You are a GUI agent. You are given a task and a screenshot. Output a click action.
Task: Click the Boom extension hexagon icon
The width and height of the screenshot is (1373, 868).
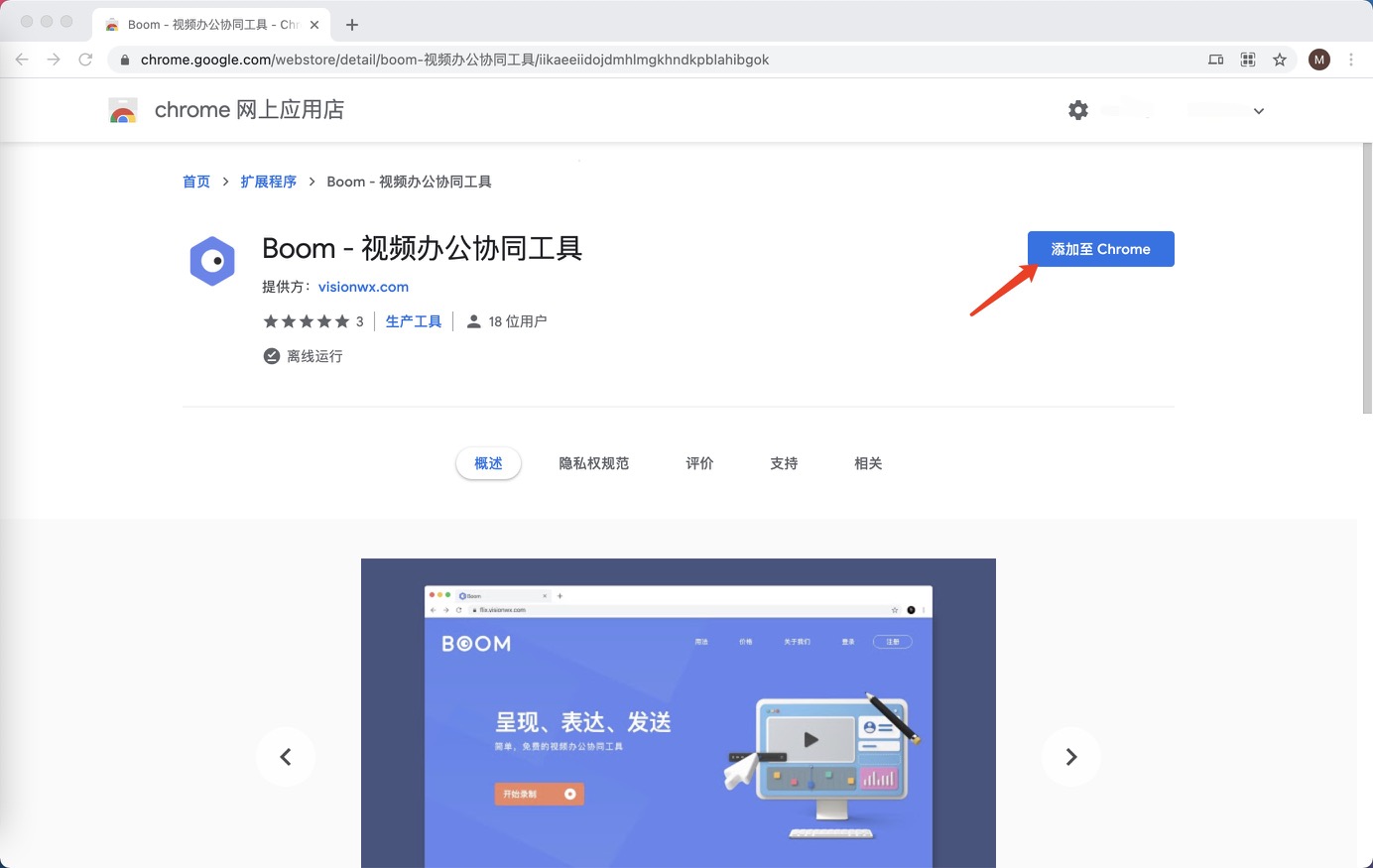click(212, 262)
